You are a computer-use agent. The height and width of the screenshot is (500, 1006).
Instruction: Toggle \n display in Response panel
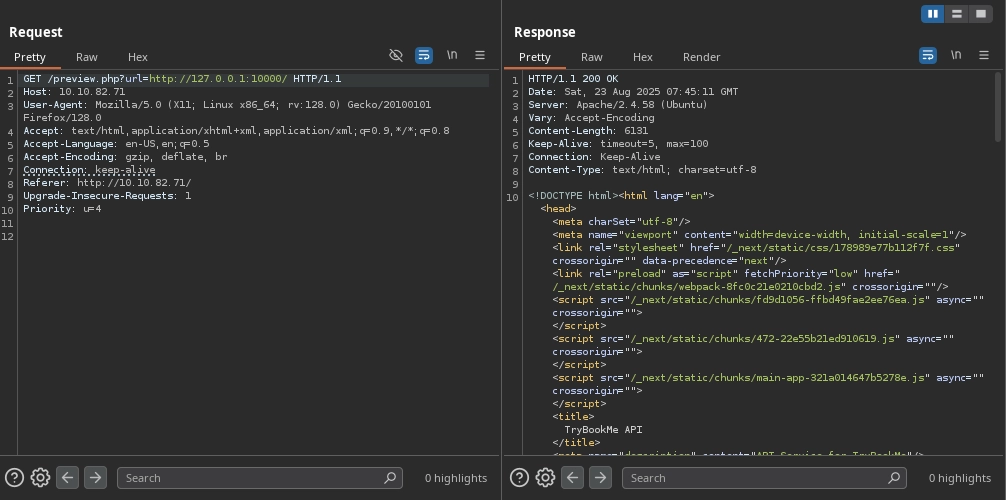[x=956, y=56]
